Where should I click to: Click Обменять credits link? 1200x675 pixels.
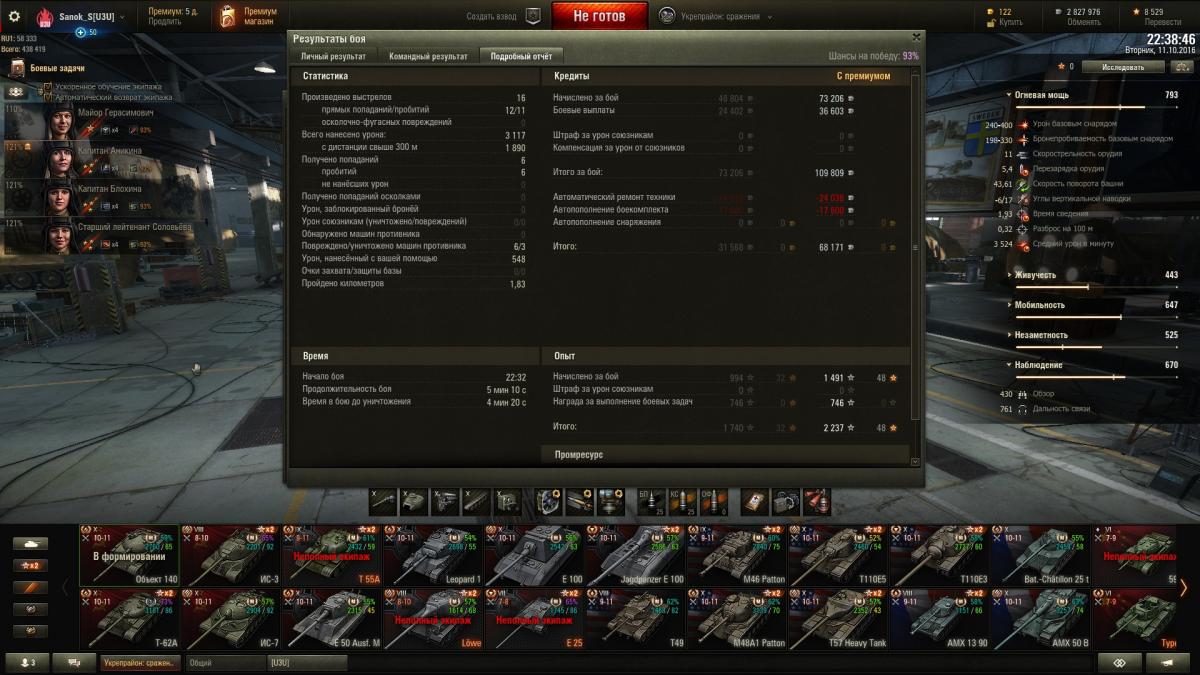[1084, 22]
